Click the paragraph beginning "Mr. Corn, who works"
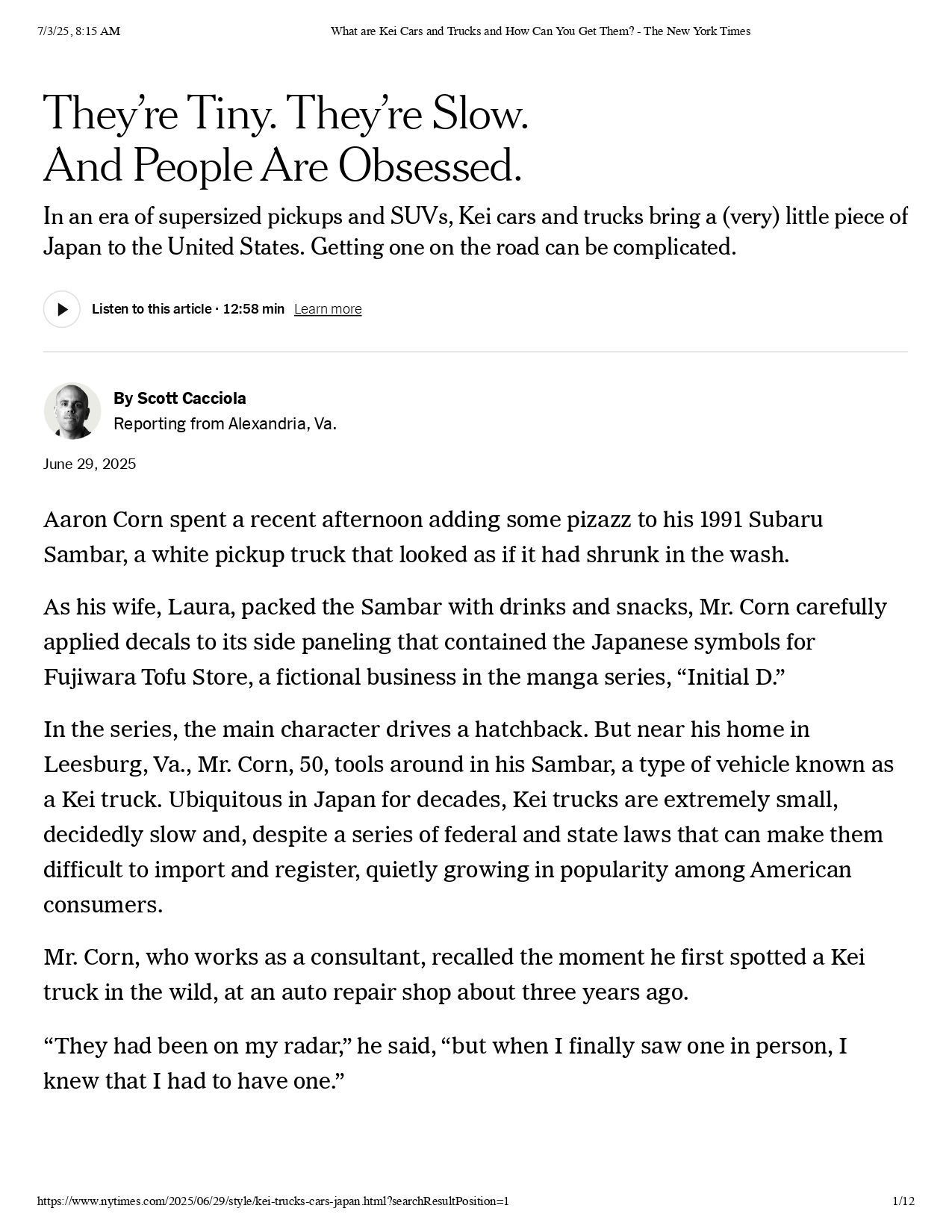This screenshot has width=952, height=1232. (454, 974)
